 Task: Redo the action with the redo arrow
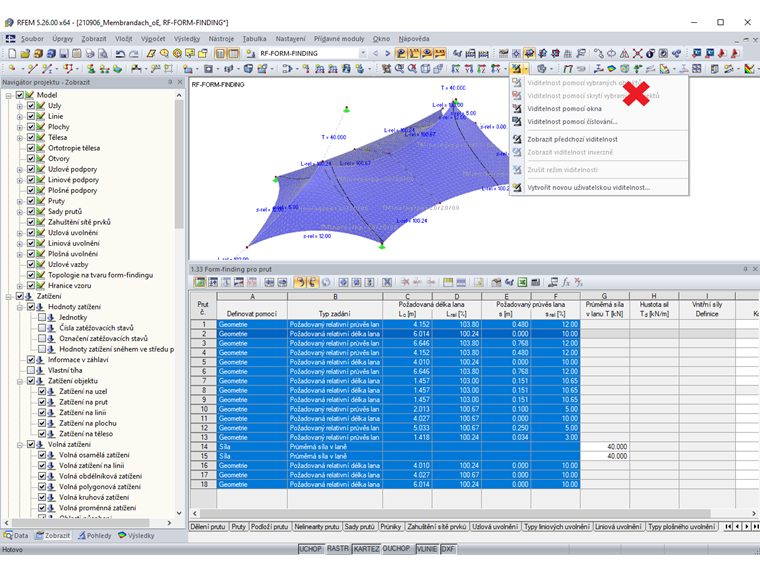(134, 53)
